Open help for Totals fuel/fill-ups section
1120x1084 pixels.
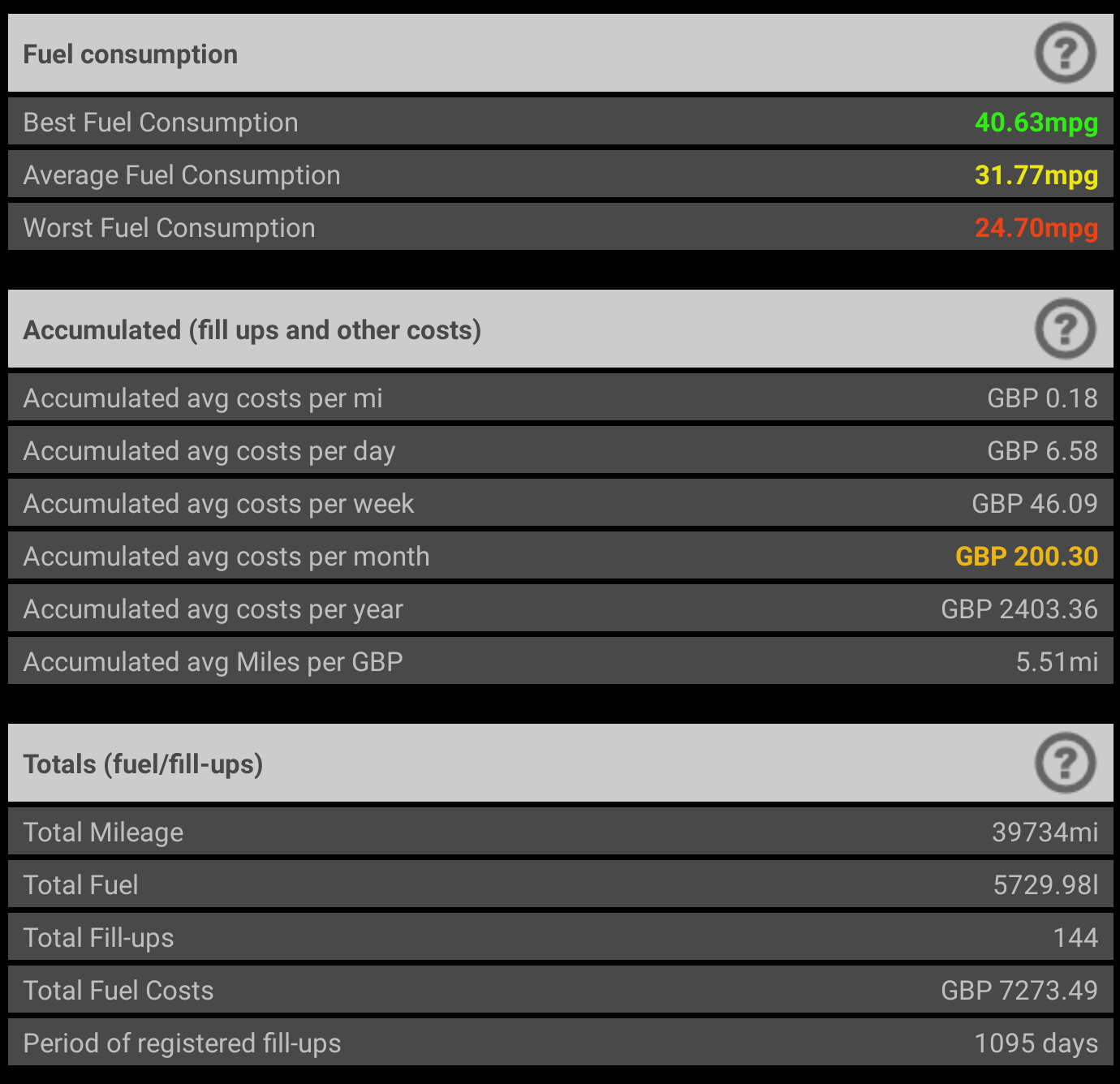pyautogui.click(x=1065, y=764)
